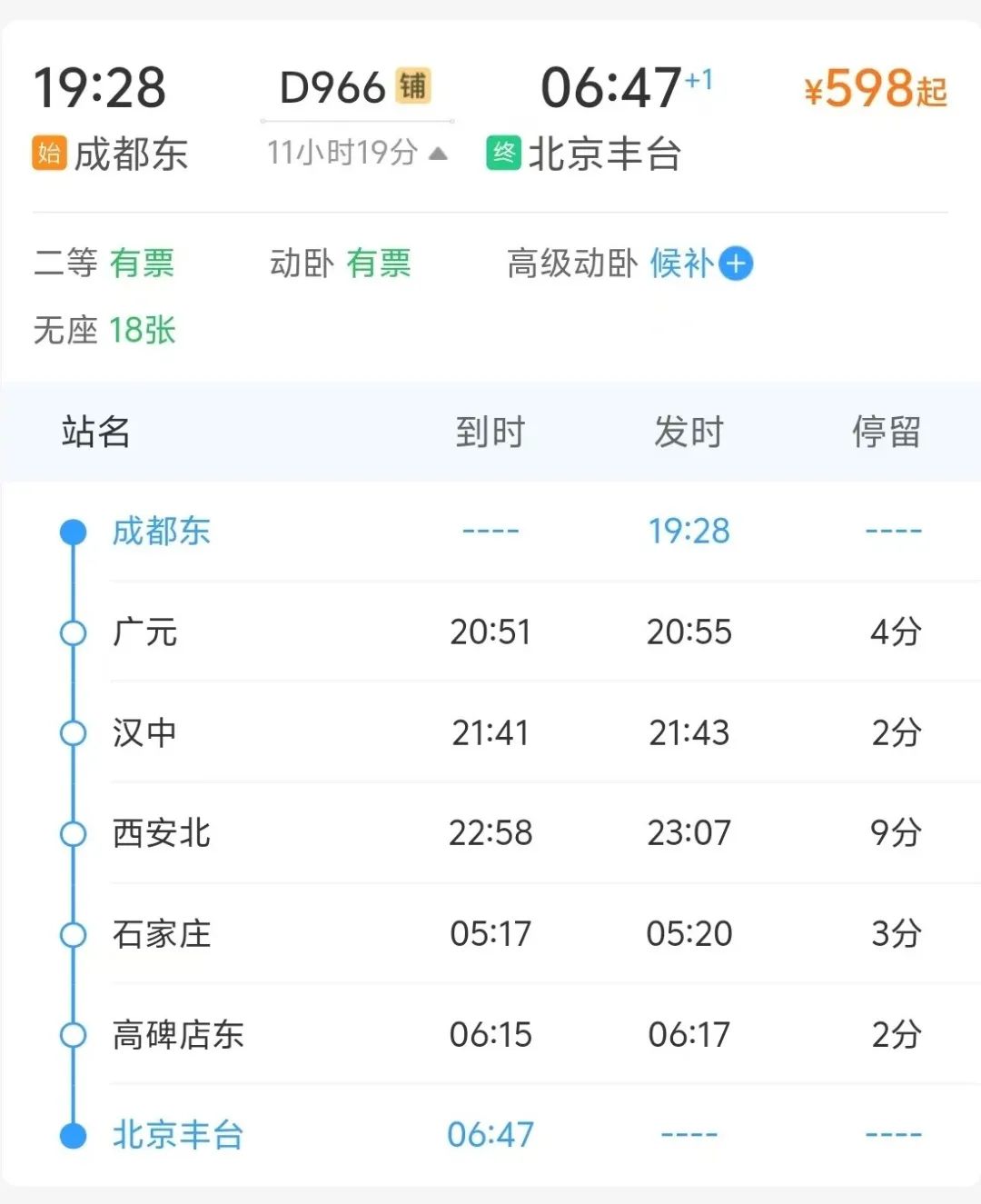The image size is (981, 1204).
Task: Click the 高碑店东 station entry
Action: pyautogui.click(x=178, y=1034)
